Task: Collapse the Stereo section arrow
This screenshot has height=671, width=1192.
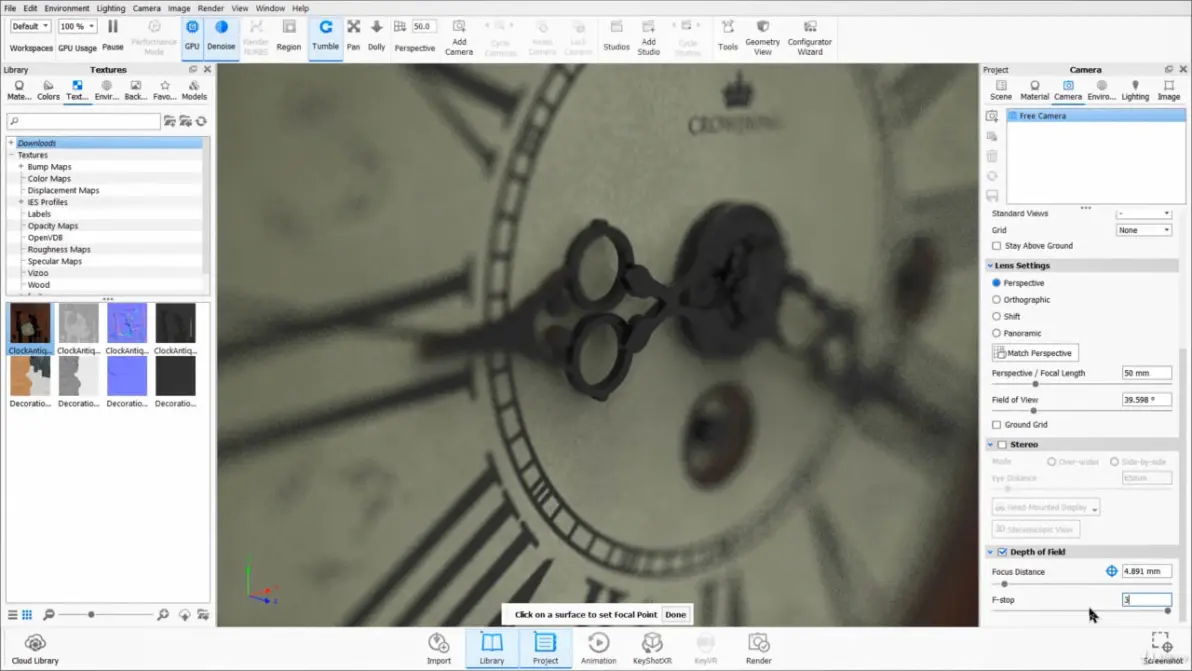Action: pos(990,445)
